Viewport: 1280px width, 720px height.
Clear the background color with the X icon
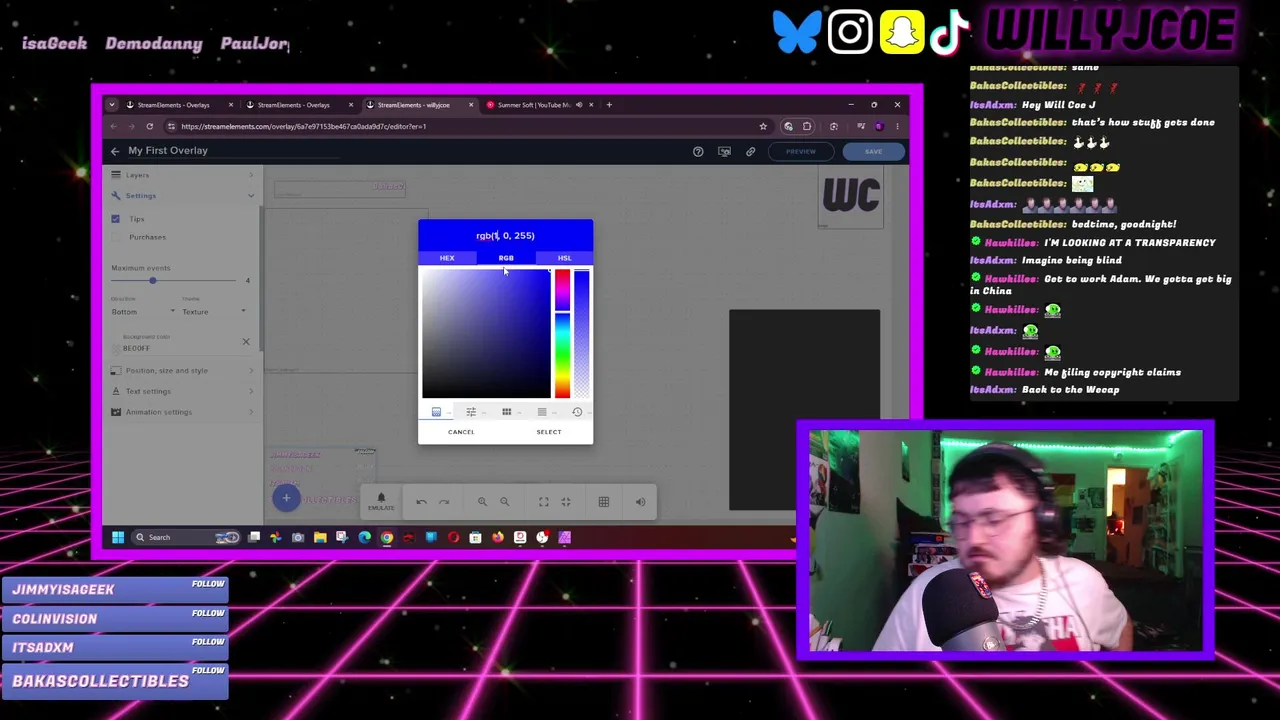coord(246,342)
